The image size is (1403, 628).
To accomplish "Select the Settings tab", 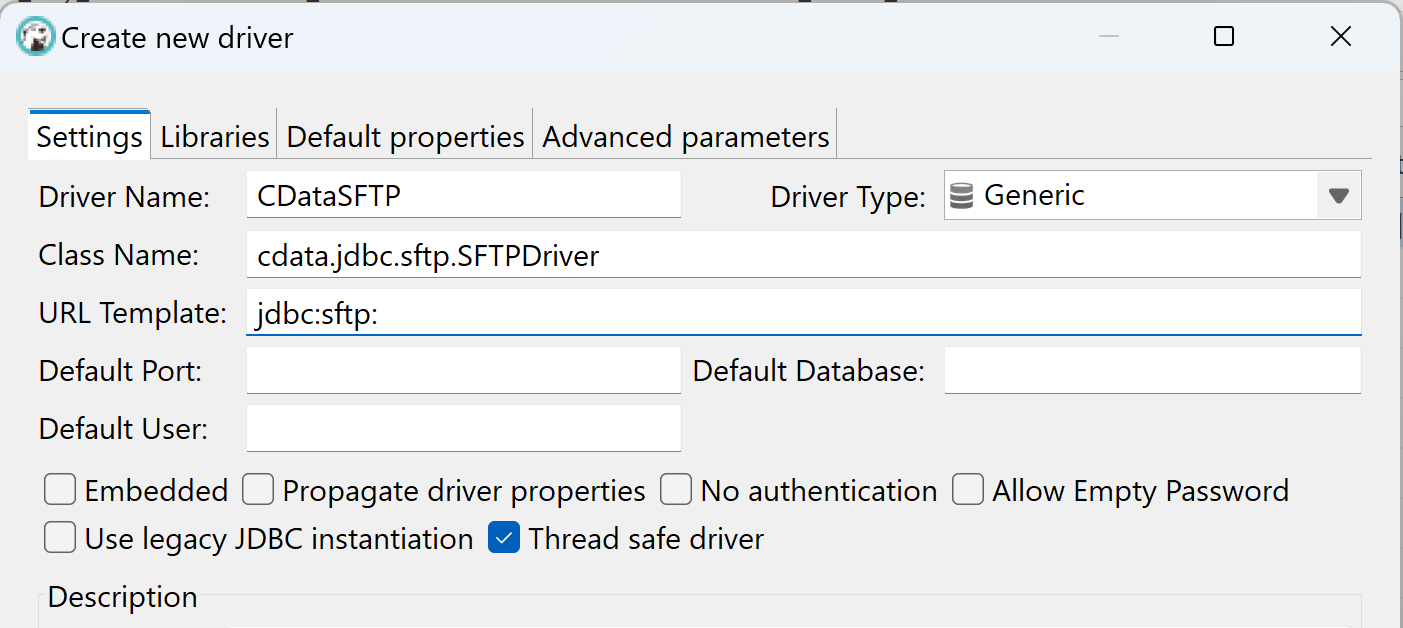I will [x=89, y=137].
